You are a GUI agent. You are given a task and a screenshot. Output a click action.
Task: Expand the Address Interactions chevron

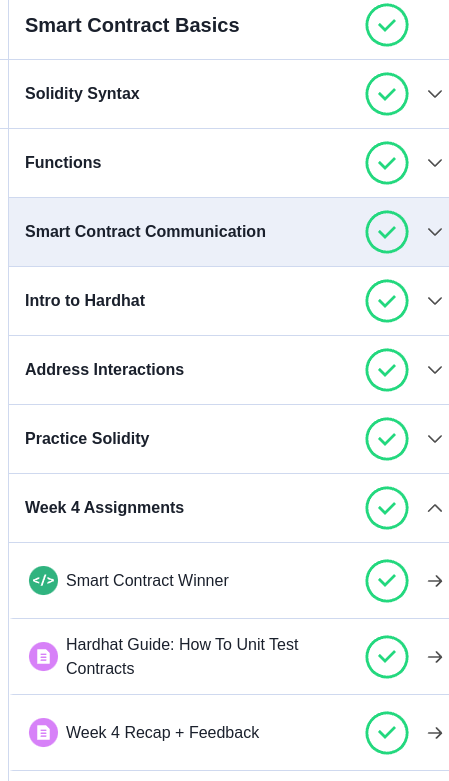click(x=435, y=370)
